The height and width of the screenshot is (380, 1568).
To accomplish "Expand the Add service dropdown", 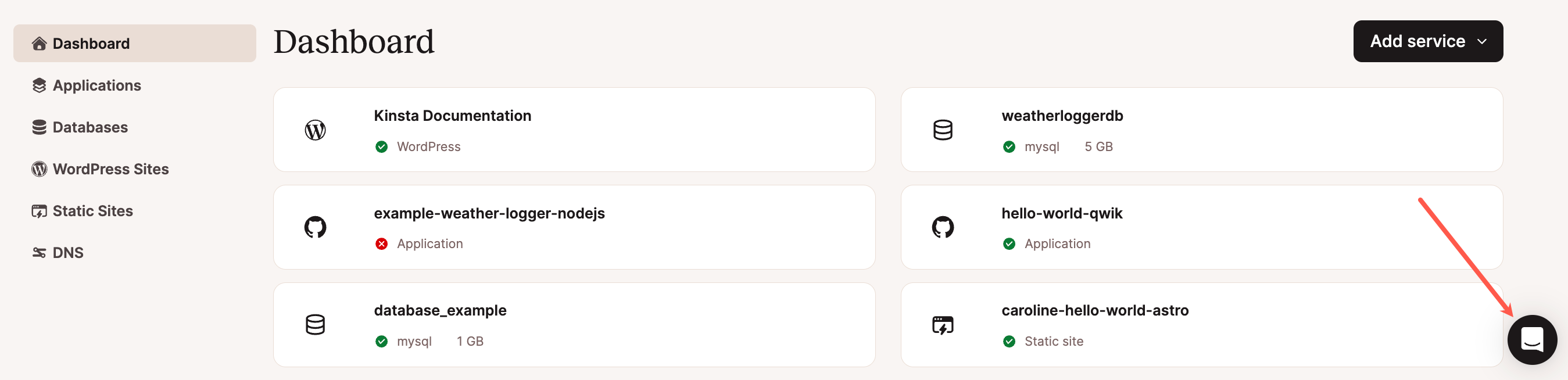I will (1427, 41).
